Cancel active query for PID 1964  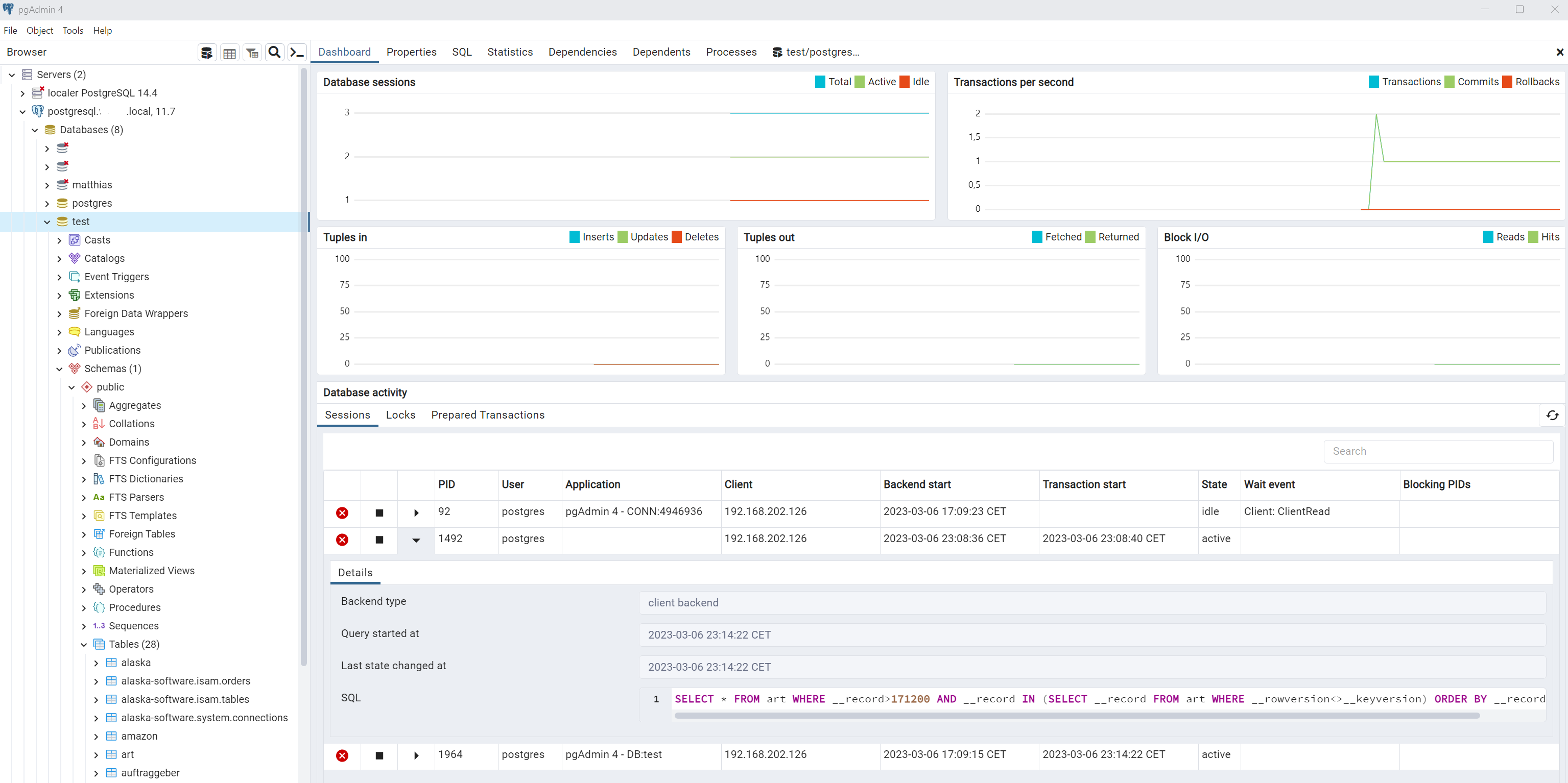(x=379, y=755)
